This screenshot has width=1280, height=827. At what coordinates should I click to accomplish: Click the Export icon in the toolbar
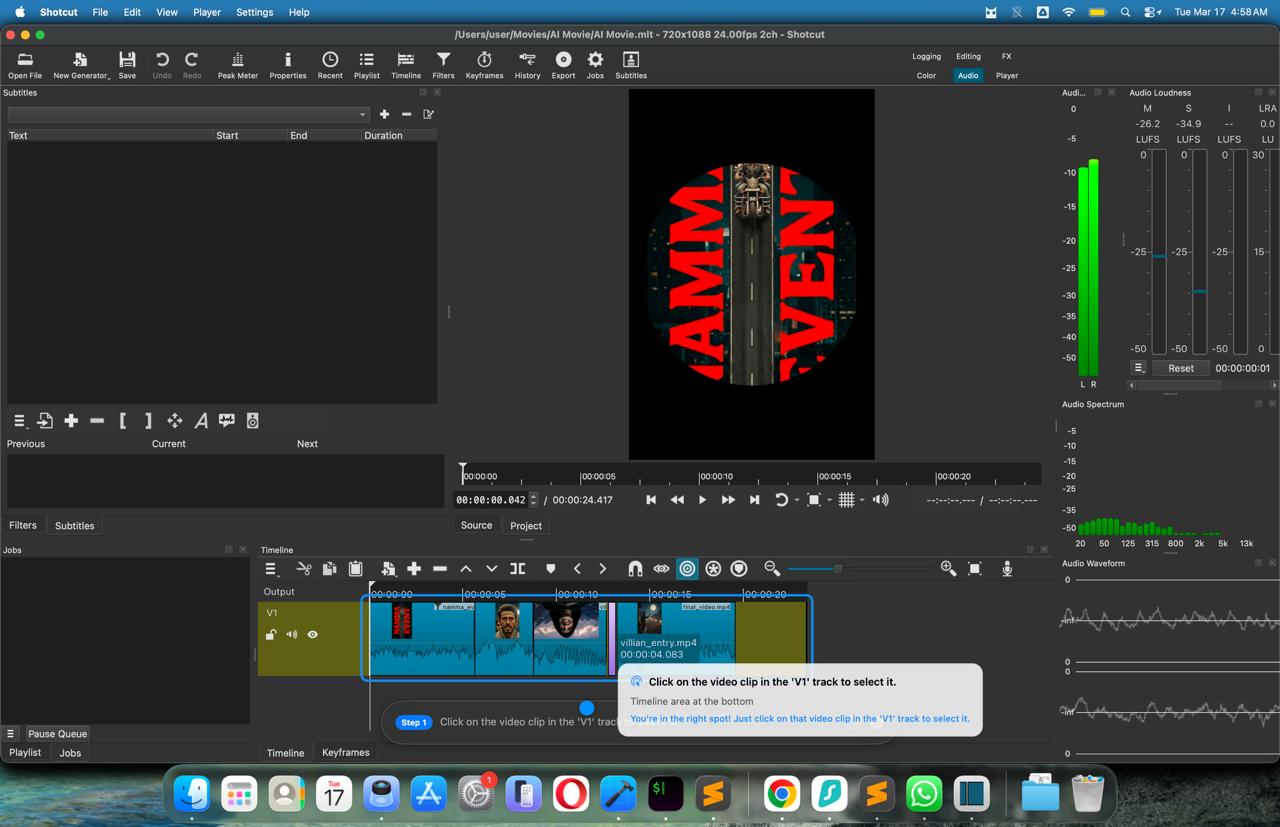pyautogui.click(x=563, y=65)
